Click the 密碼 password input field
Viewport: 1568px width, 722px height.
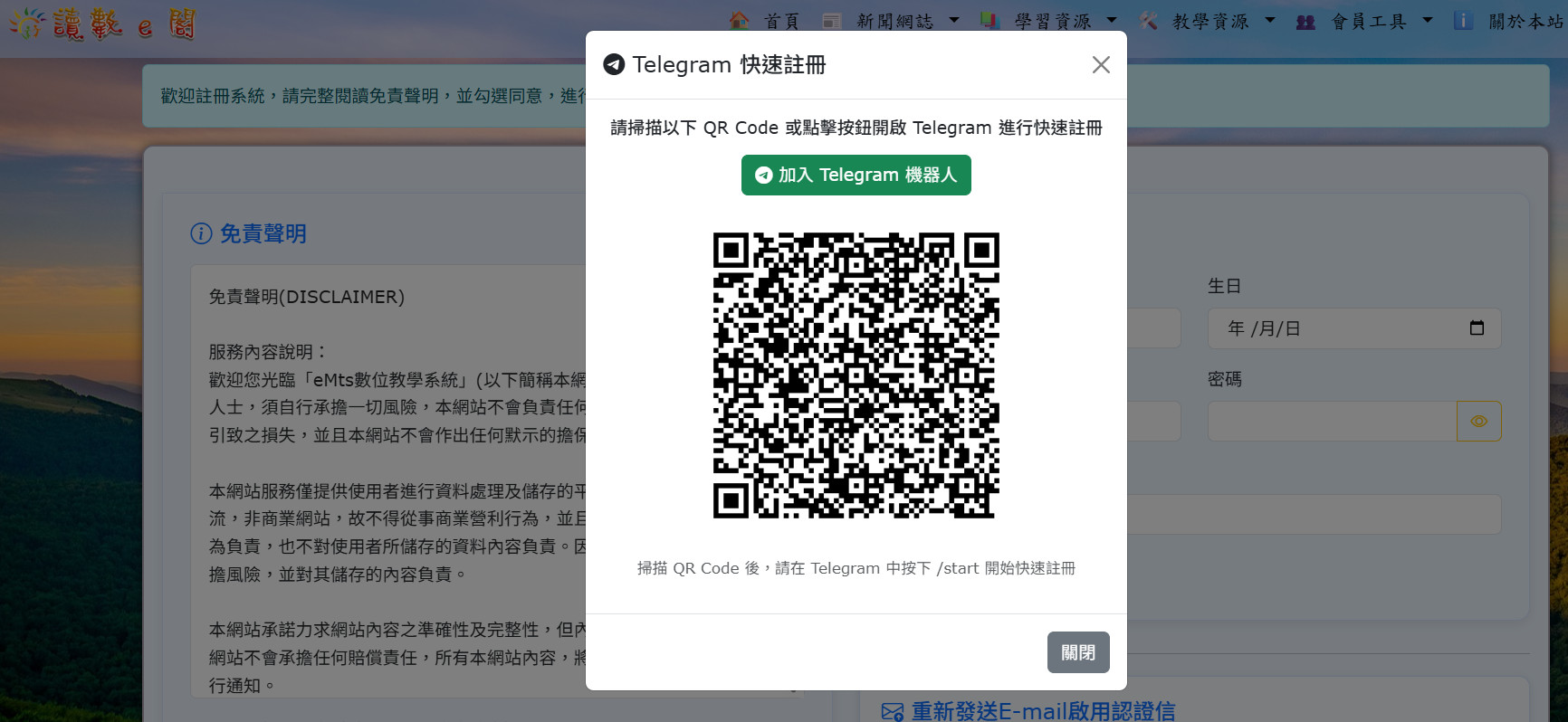[x=1331, y=422]
